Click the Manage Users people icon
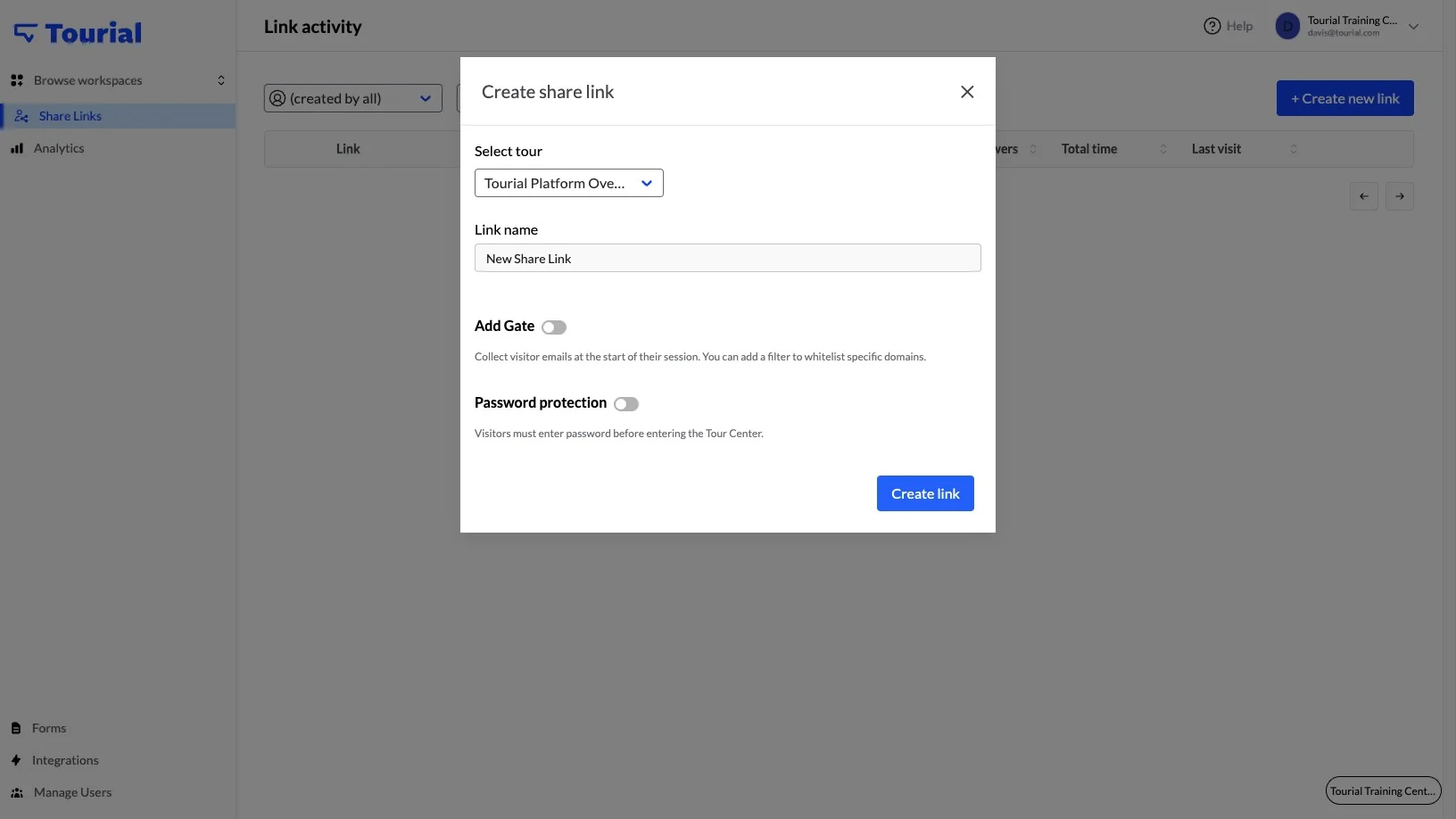Screen dimensions: 1456x819 [x=17, y=792]
